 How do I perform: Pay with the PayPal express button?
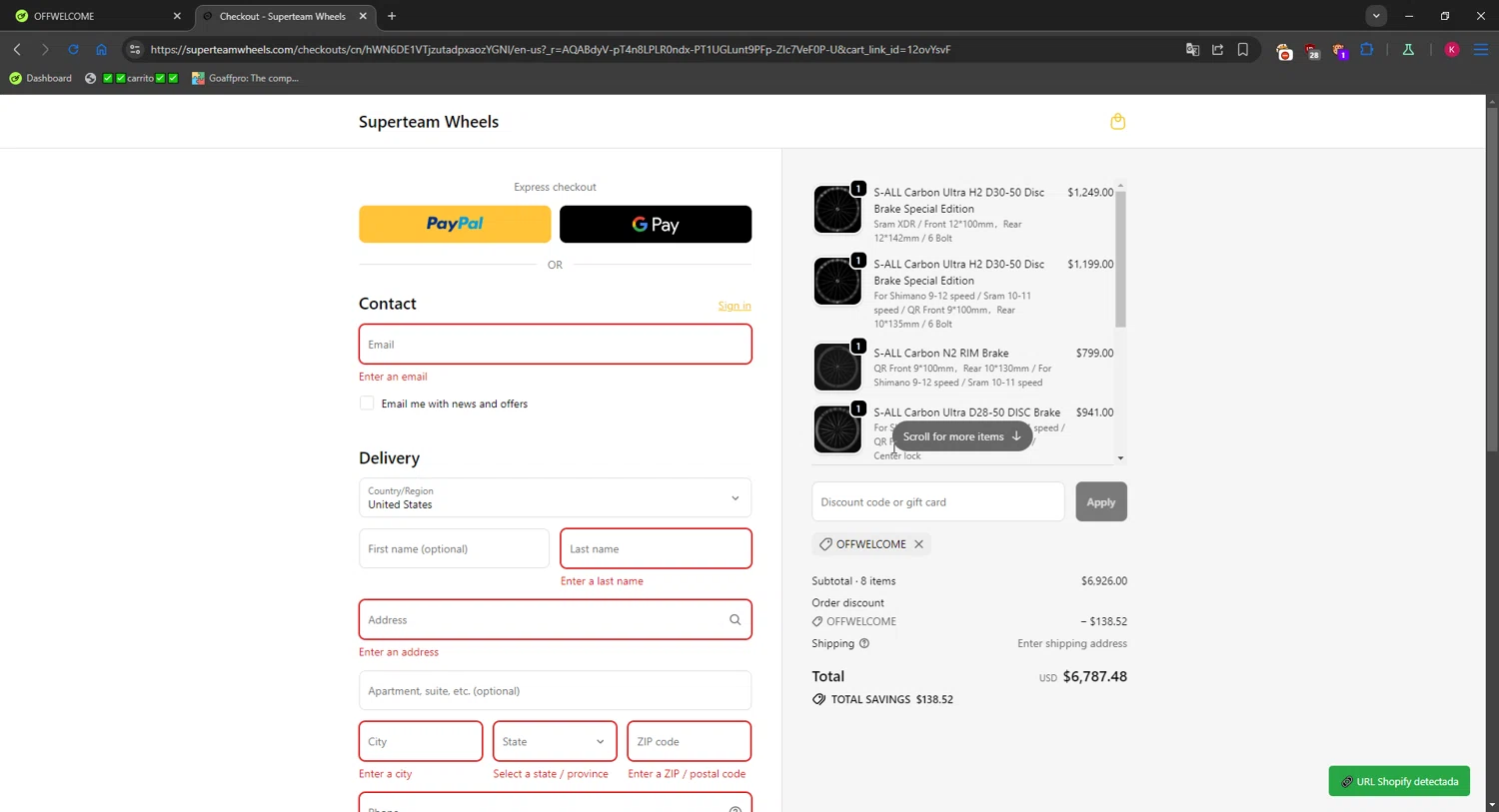tap(455, 224)
